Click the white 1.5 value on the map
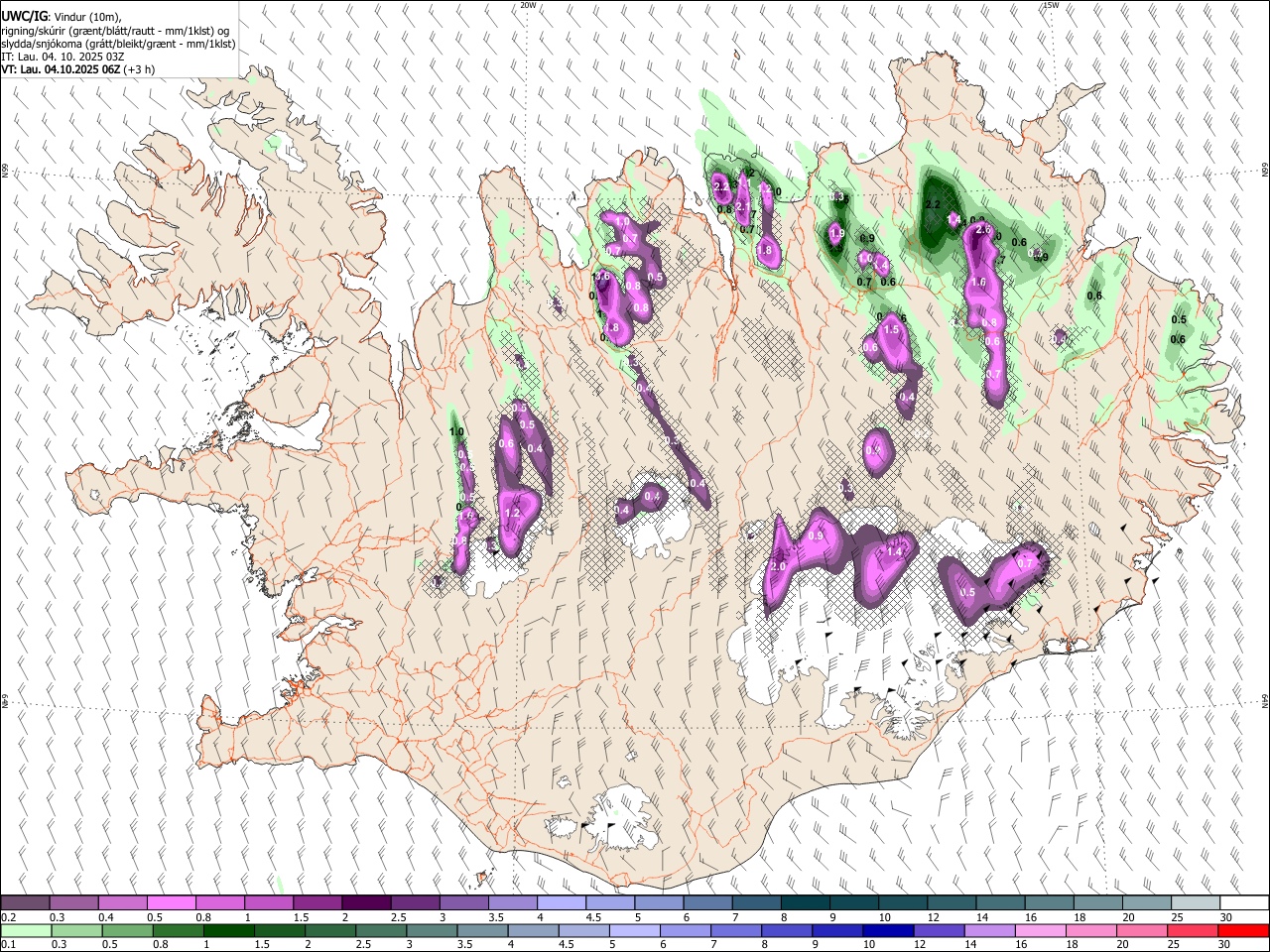Screen dimensions: 1270x952 point(890,330)
